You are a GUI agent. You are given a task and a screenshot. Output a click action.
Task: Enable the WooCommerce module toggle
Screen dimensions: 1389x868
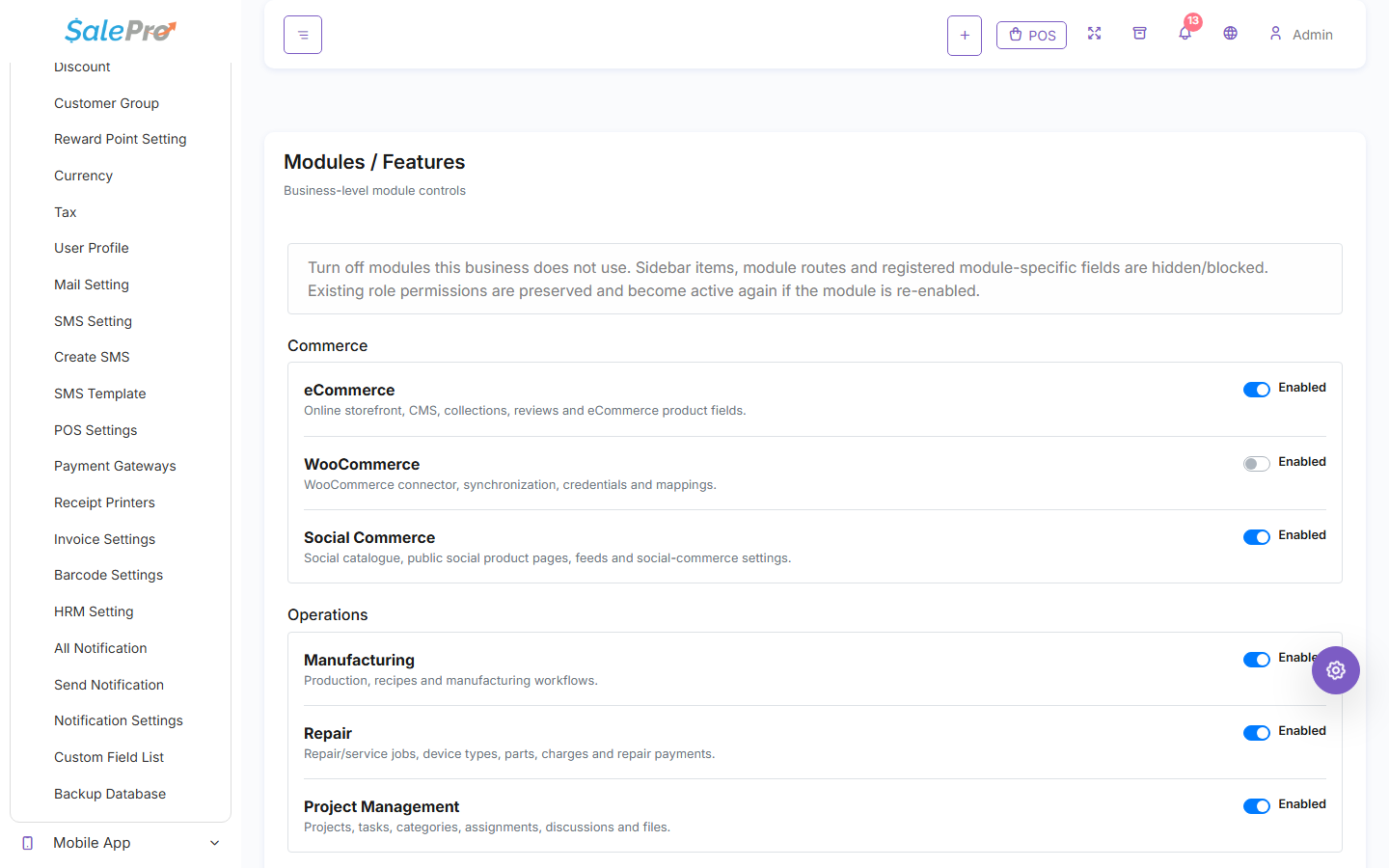point(1257,464)
